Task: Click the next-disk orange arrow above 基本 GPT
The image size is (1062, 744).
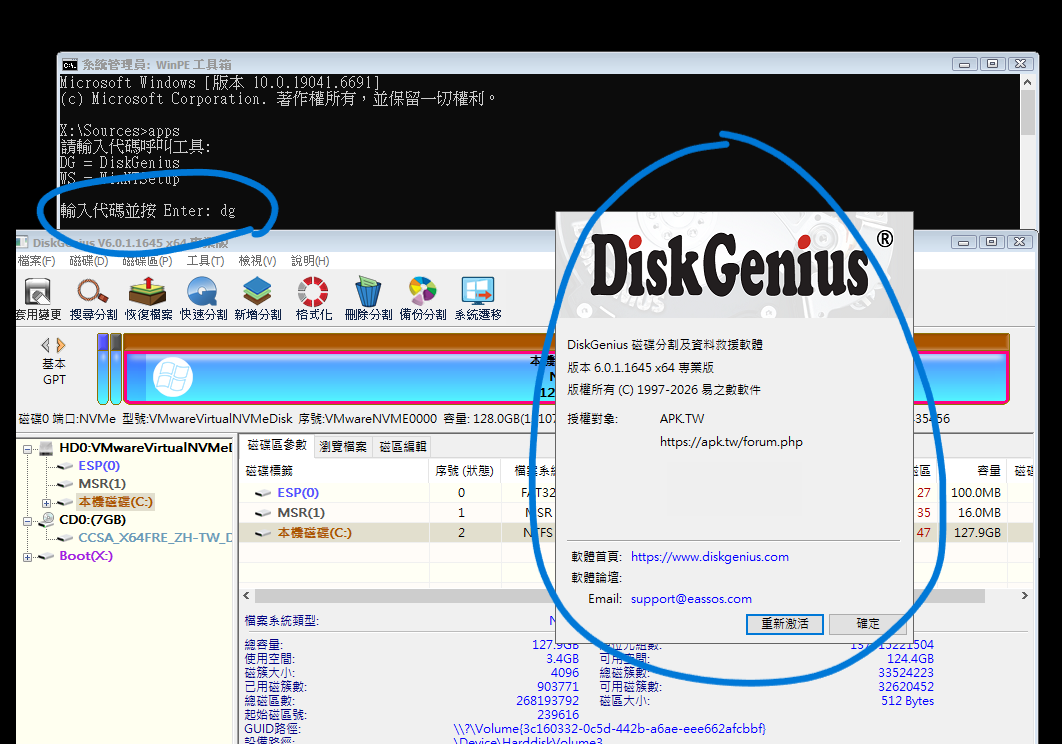Action: click(61, 345)
